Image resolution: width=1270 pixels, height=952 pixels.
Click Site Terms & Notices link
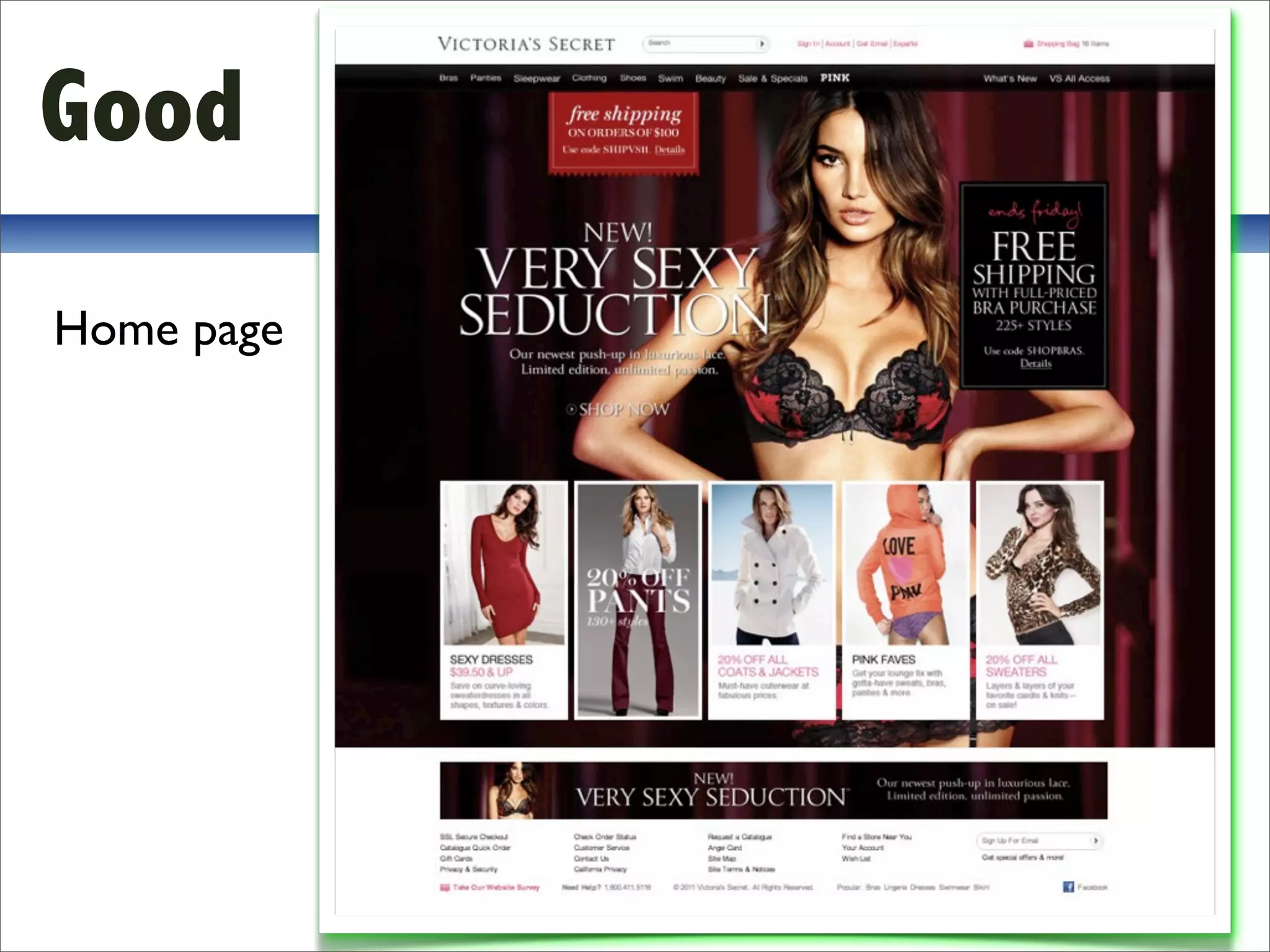pyautogui.click(x=741, y=870)
